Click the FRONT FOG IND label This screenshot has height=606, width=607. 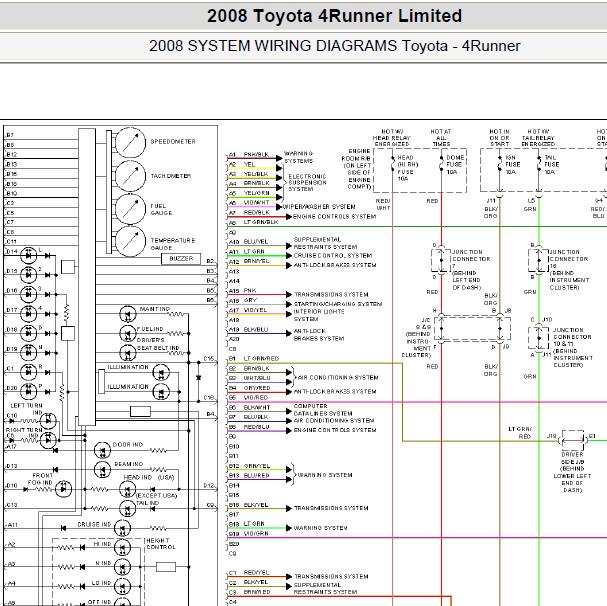click(40, 479)
